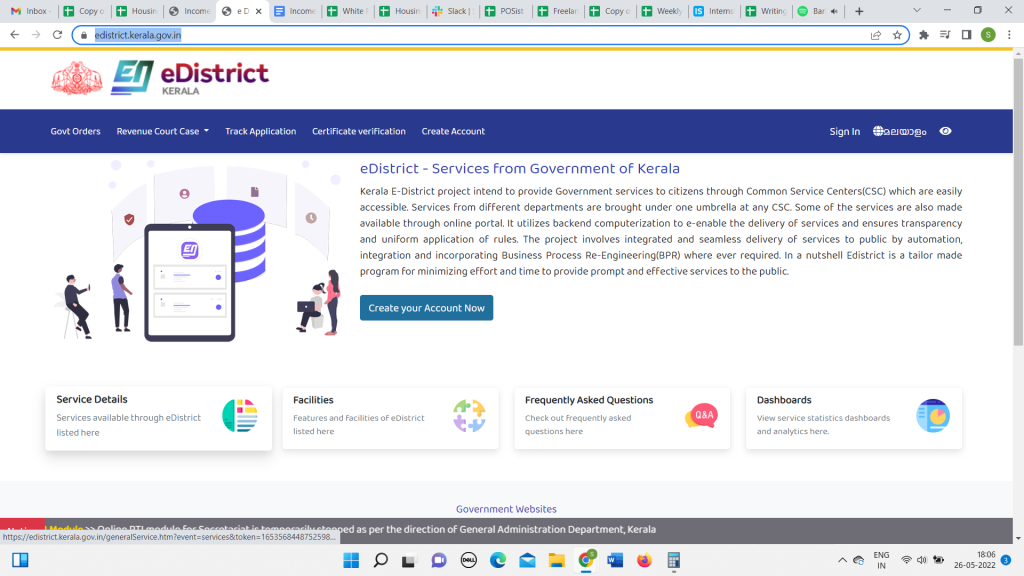Click the Government Websites heading
Viewport: 1024px width, 576px height.
tap(506, 509)
